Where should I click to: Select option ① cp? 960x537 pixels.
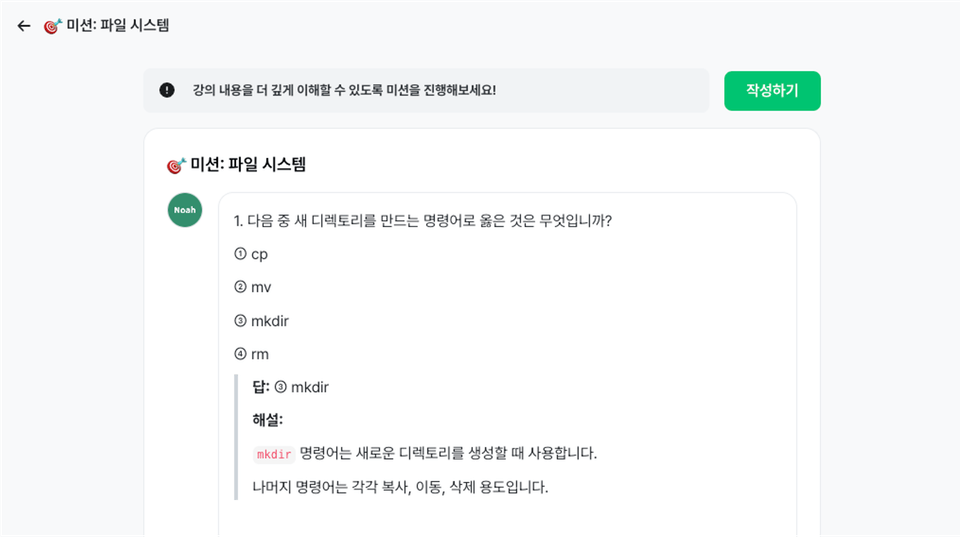(251, 254)
